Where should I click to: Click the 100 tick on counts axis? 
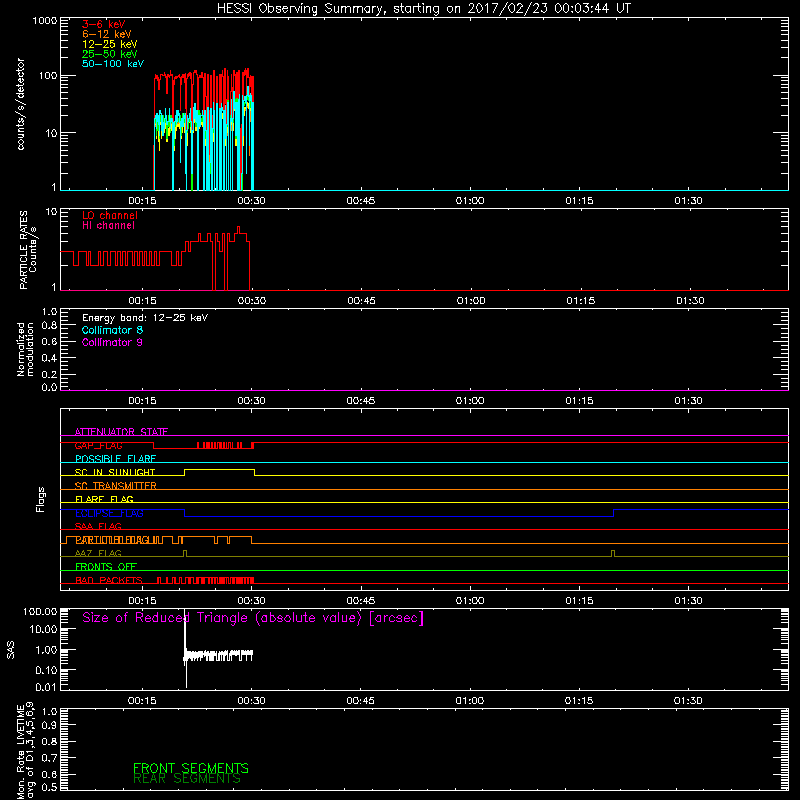point(47,76)
